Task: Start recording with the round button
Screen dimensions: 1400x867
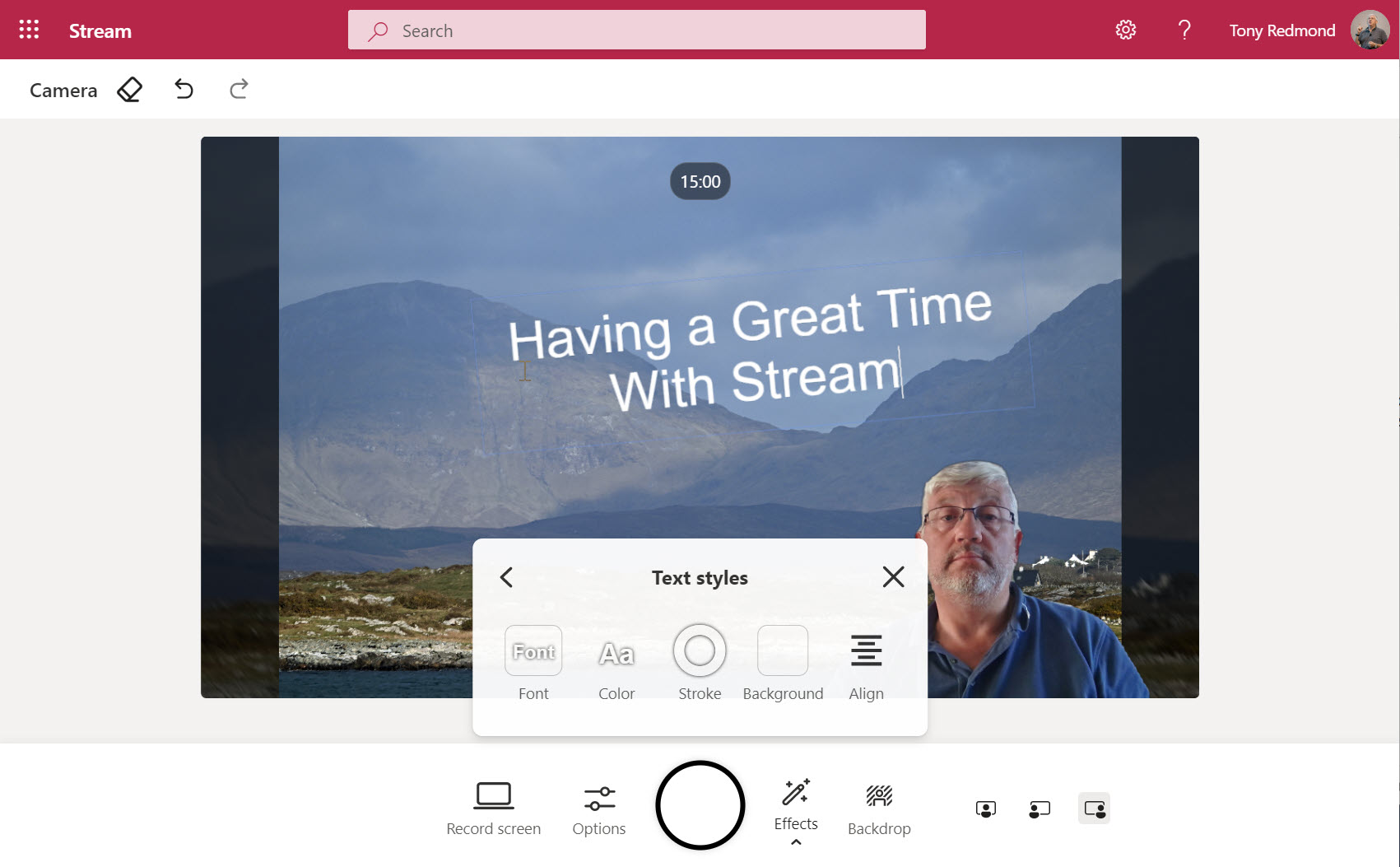Action: coord(700,804)
